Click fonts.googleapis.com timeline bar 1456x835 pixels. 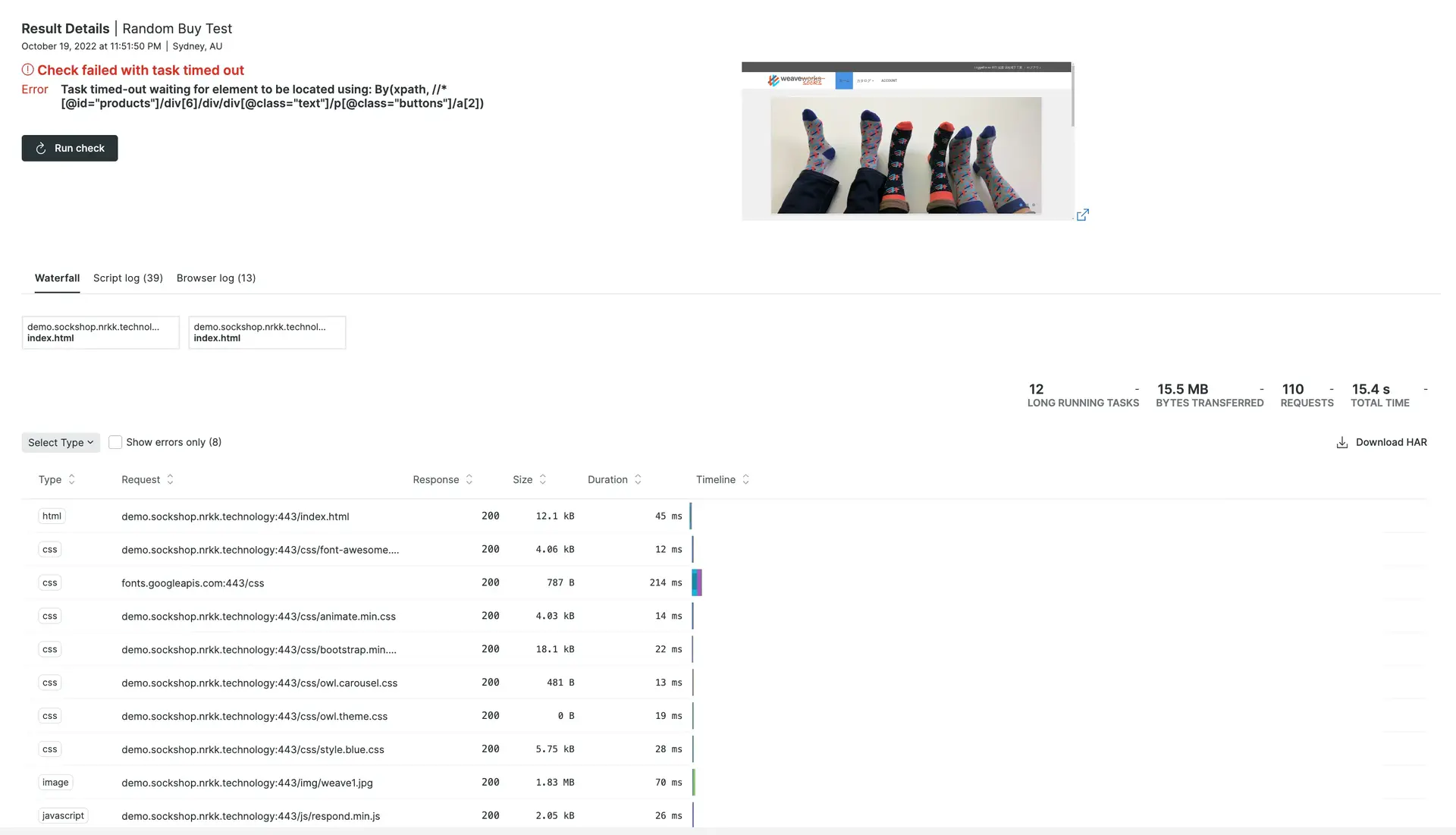click(697, 582)
